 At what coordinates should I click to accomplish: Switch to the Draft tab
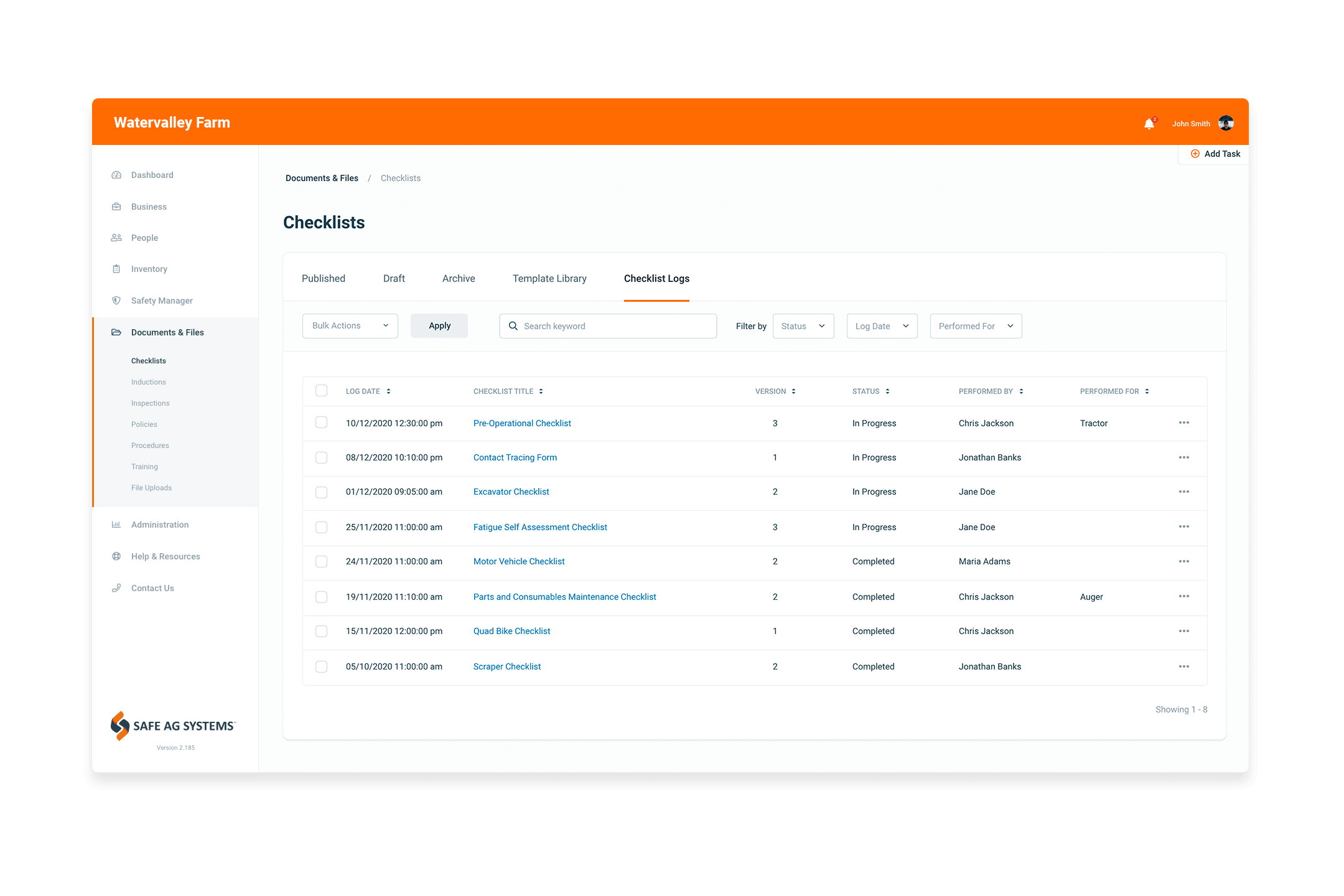(x=394, y=279)
